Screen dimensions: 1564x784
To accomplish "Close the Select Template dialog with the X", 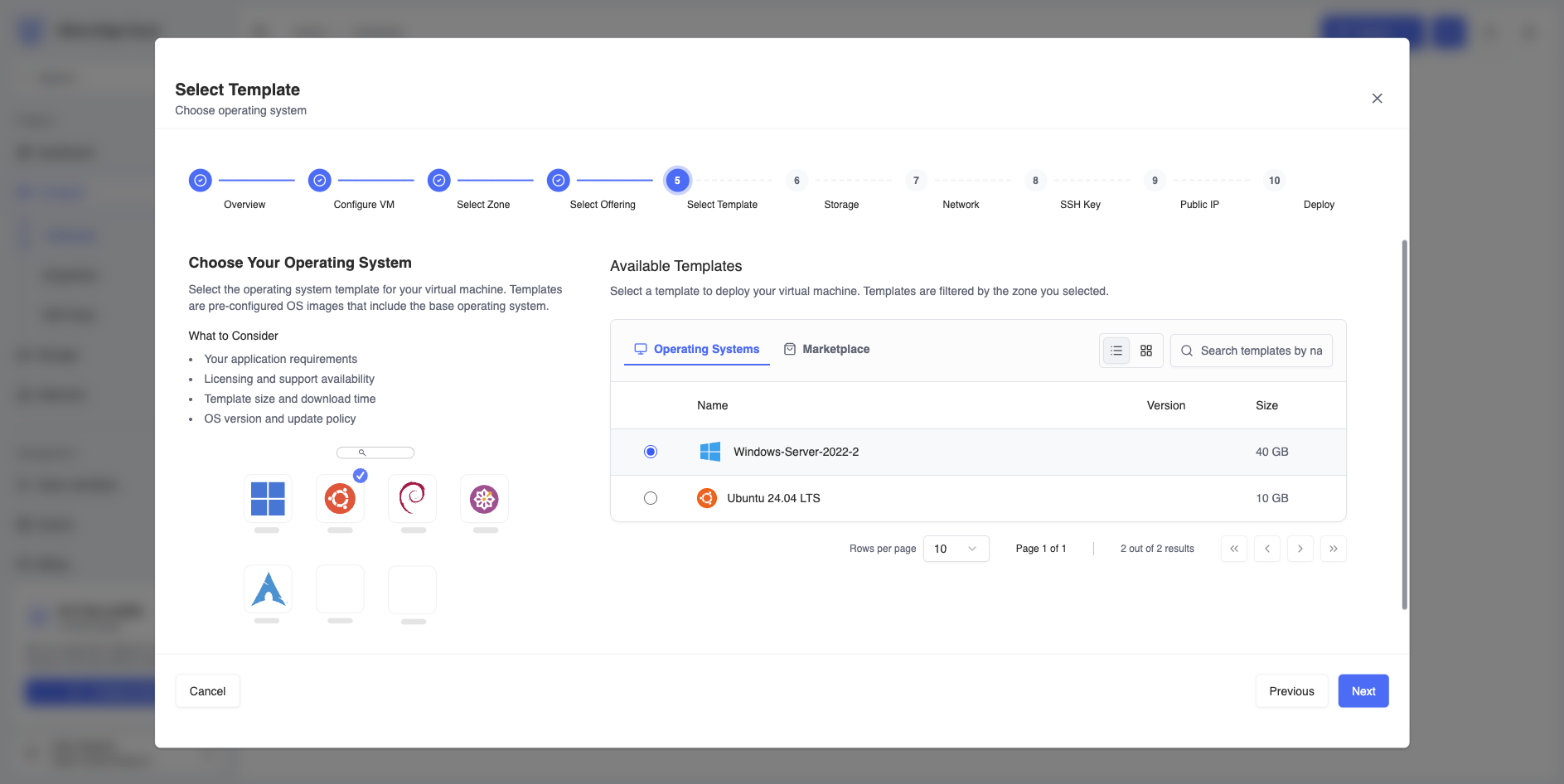I will tap(1378, 99).
